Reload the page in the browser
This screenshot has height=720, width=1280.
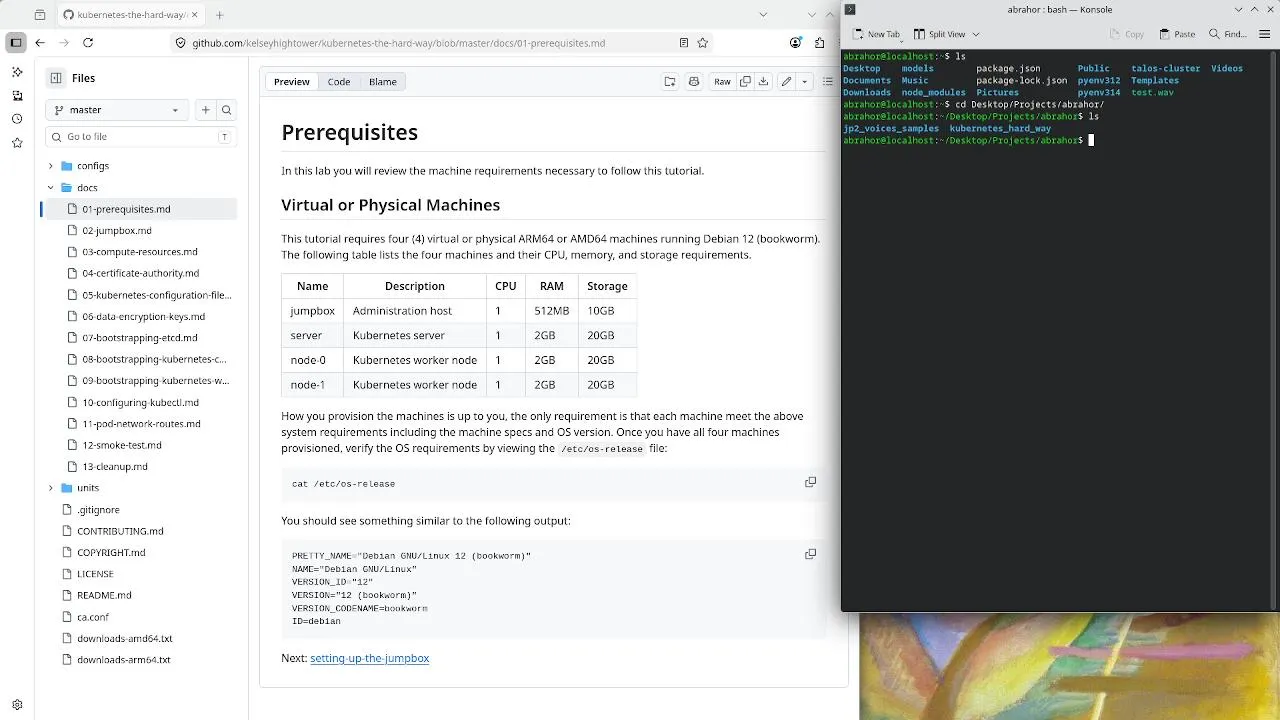[x=88, y=43]
